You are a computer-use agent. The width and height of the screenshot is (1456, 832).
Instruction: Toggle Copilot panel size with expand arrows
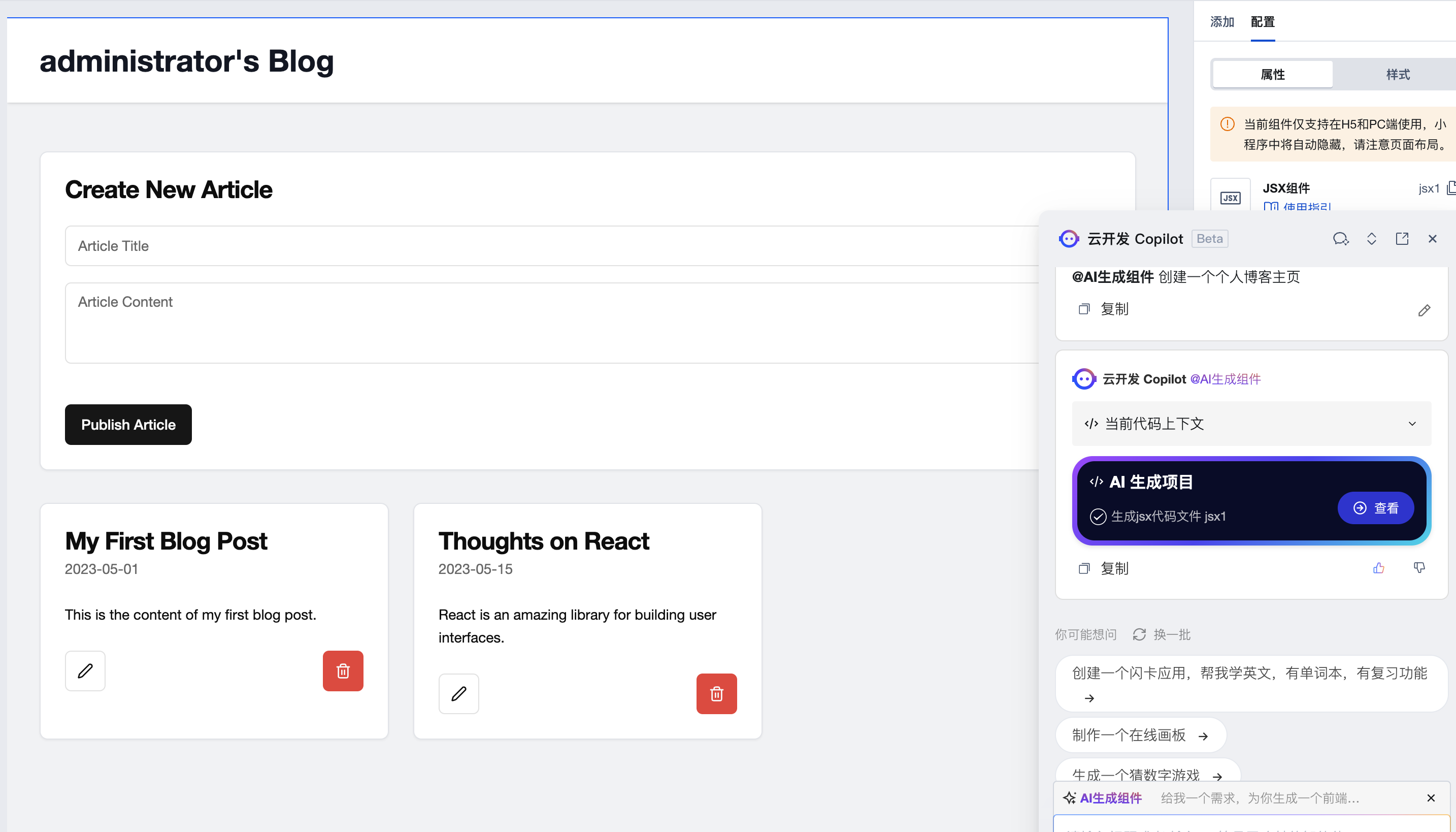pos(1372,239)
